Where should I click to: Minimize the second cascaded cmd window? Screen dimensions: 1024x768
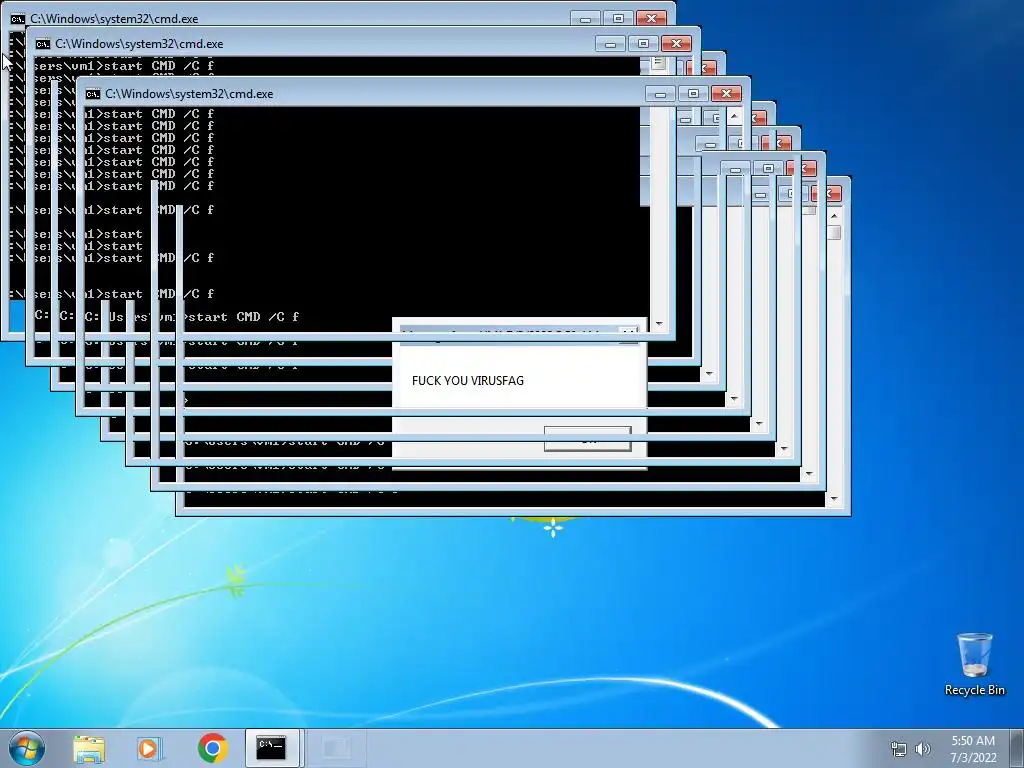[x=610, y=44]
